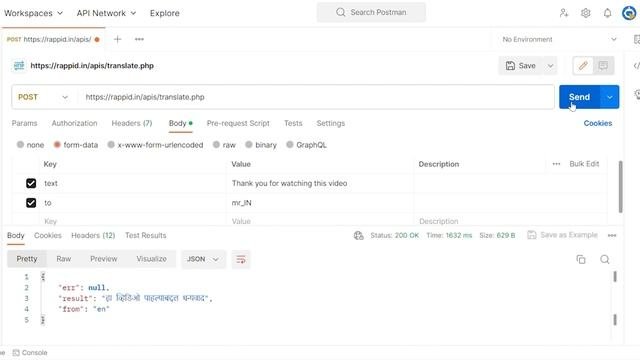The height and width of the screenshot is (360, 640).
Task: Click the invite collaborators person icon
Action: coord(564,13)
